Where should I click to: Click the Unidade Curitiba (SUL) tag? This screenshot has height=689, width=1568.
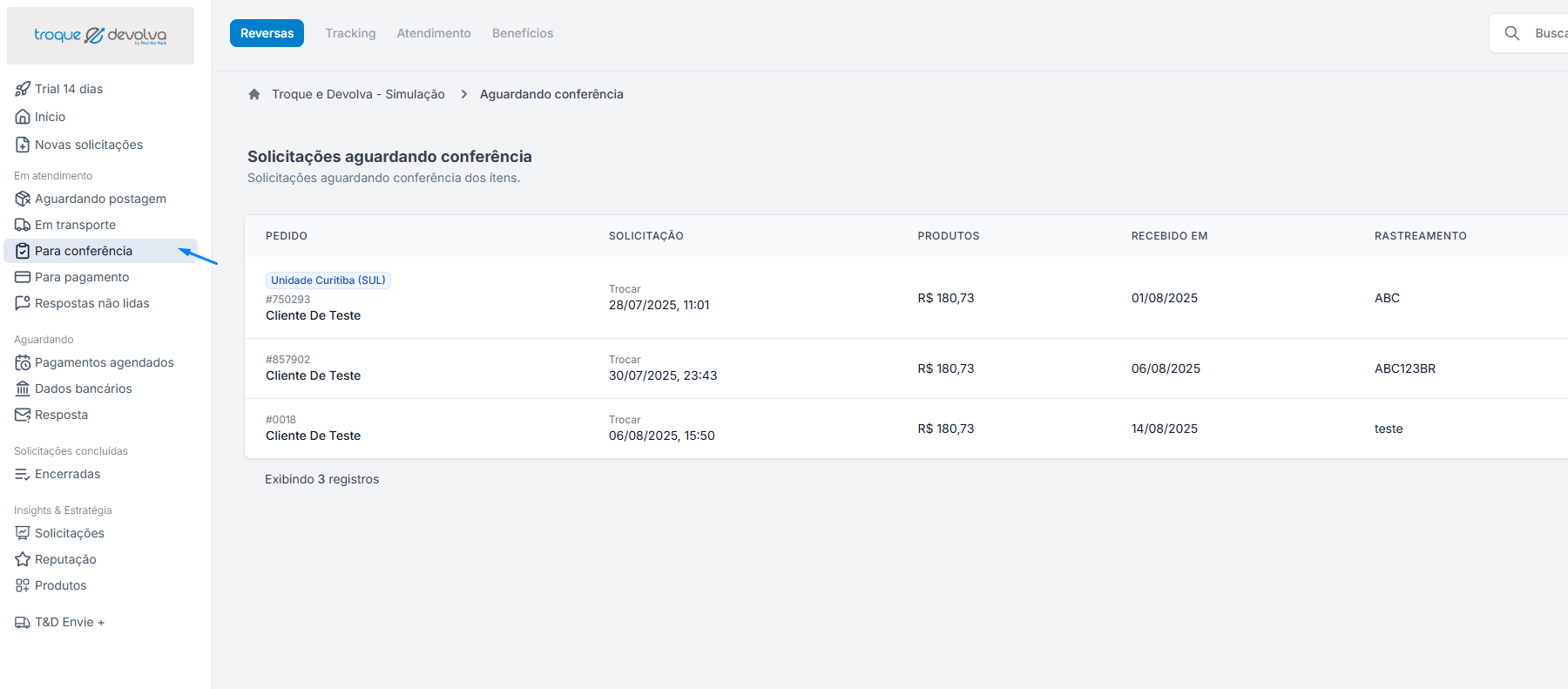(328, 280)
